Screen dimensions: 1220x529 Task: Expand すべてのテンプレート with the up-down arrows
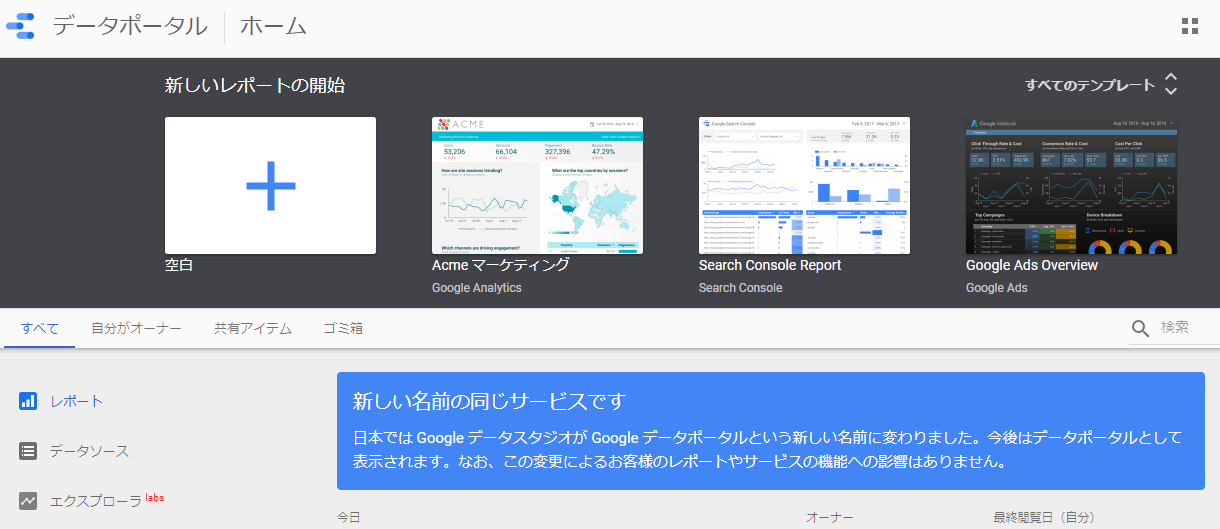click(x=1171, y=85)
